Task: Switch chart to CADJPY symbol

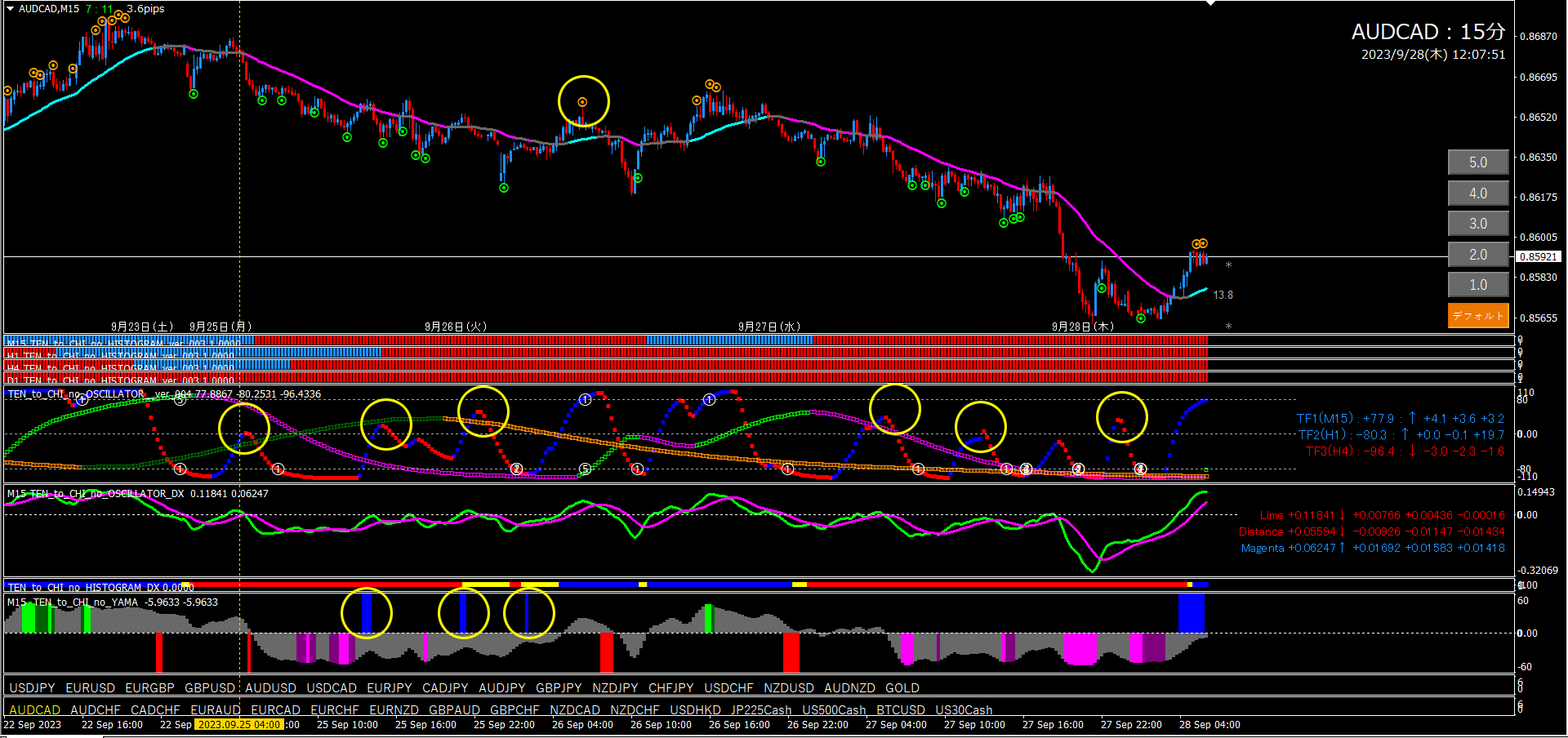Action: [445, 688]
